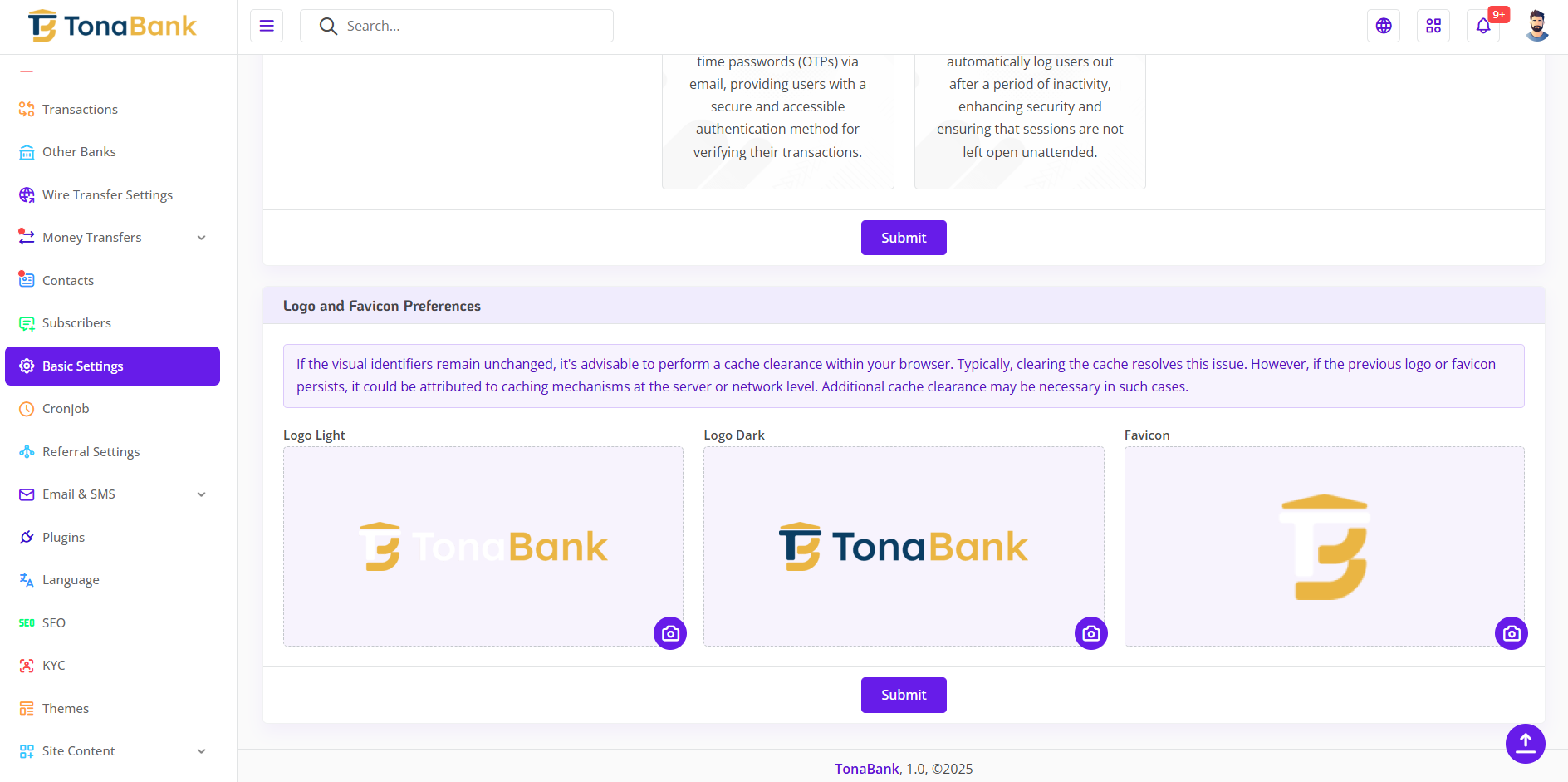Image resolution: width=1568 pixels, height=782 pixels.
Task: Go to the Cronjob page
Action: 66,409
